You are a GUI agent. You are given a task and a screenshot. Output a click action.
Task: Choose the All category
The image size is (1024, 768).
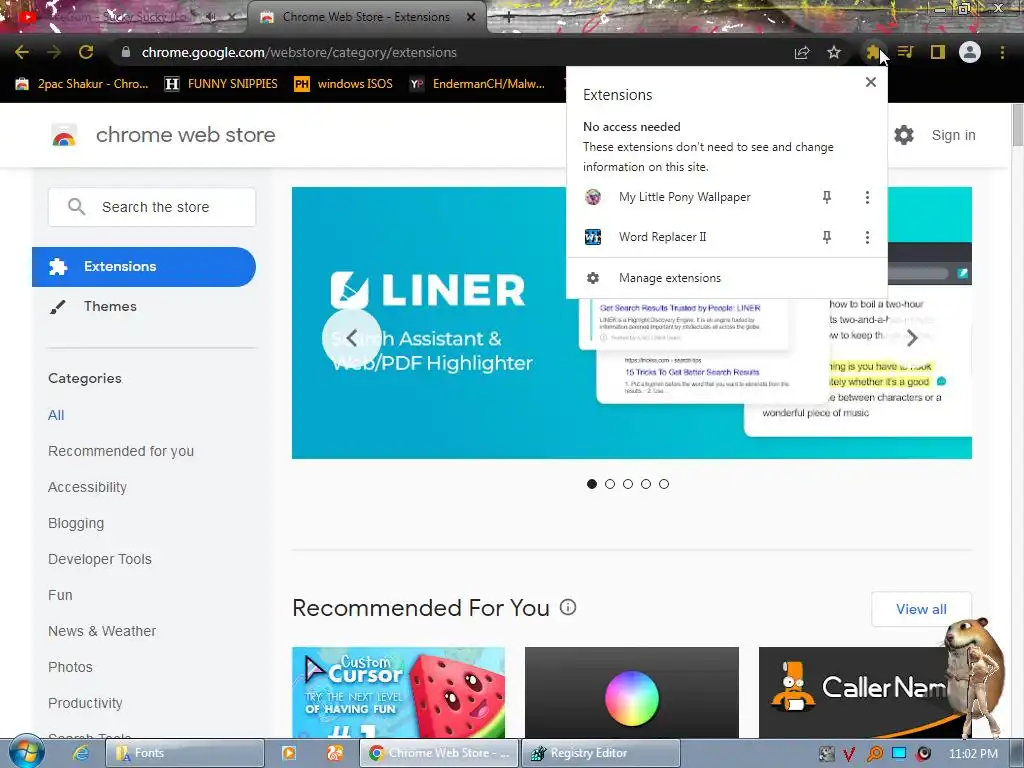click(56, 415)
